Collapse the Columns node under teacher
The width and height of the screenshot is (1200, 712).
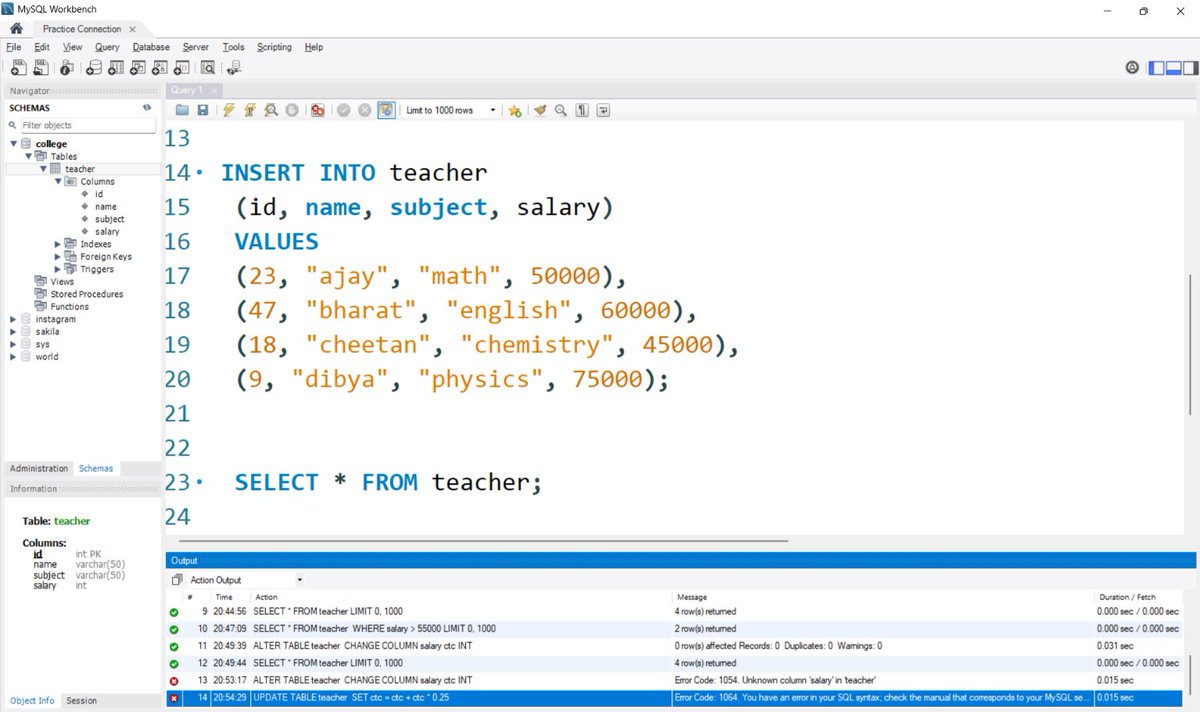coord(59,181)
